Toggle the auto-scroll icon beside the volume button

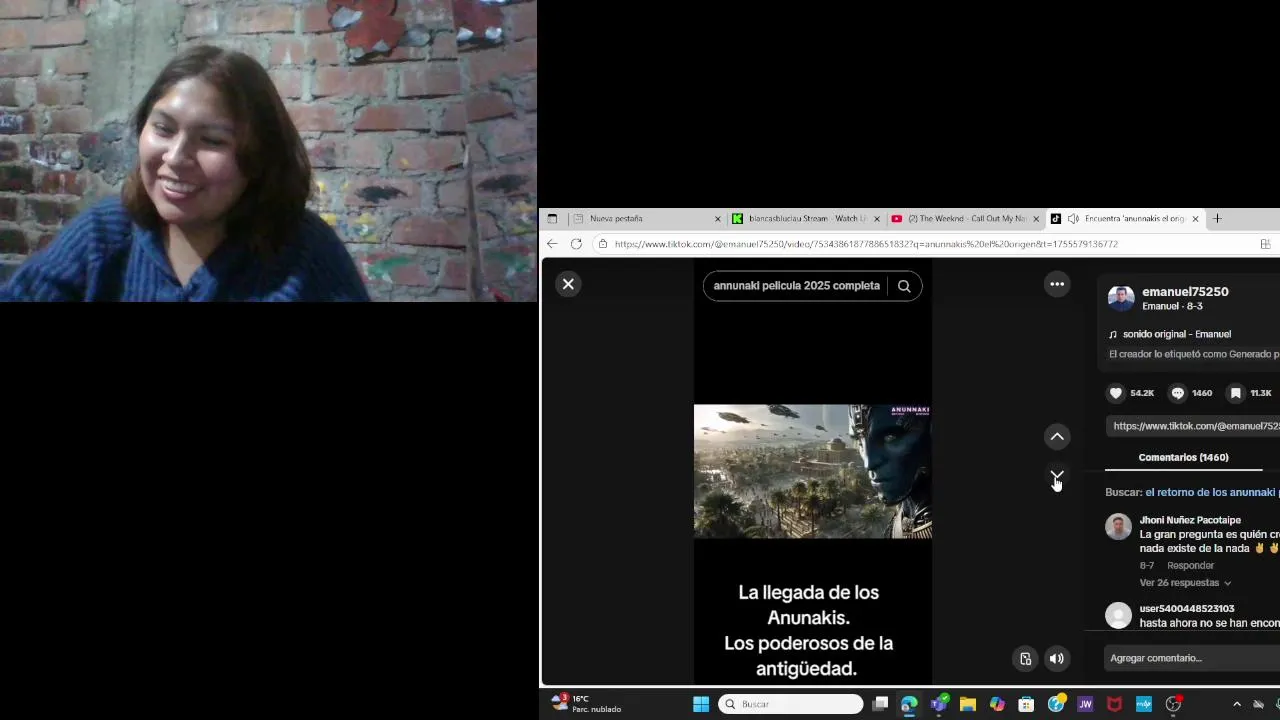(x=1025, y=658)
